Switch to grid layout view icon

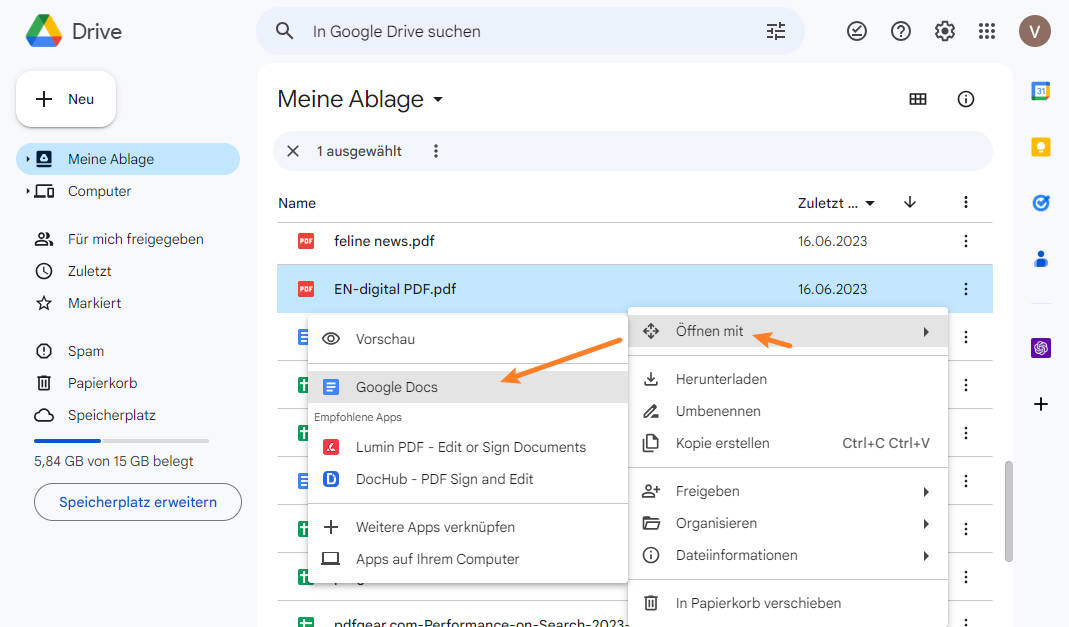coord(918,100)
